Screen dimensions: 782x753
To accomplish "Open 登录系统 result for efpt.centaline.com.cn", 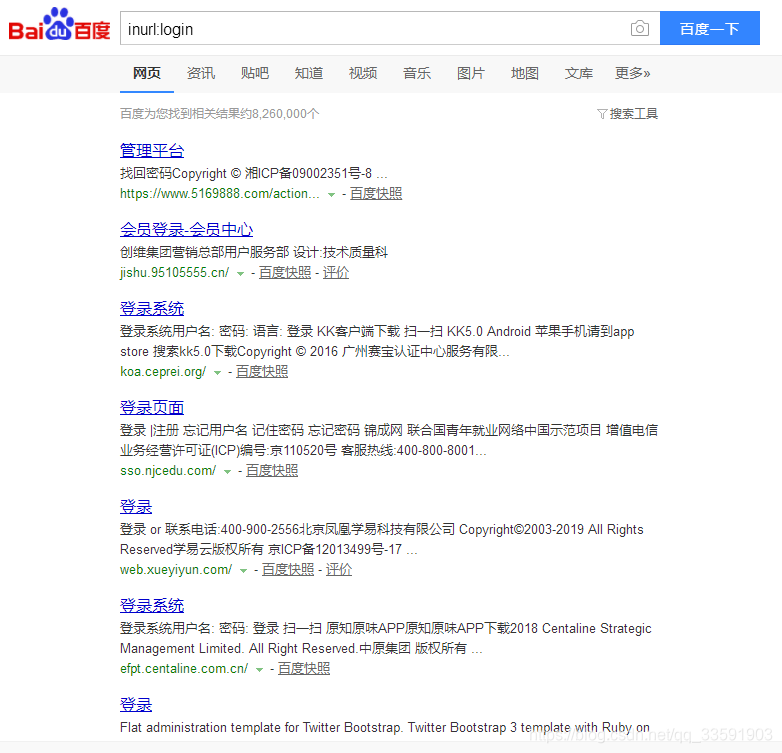I will tap(152, 606).
